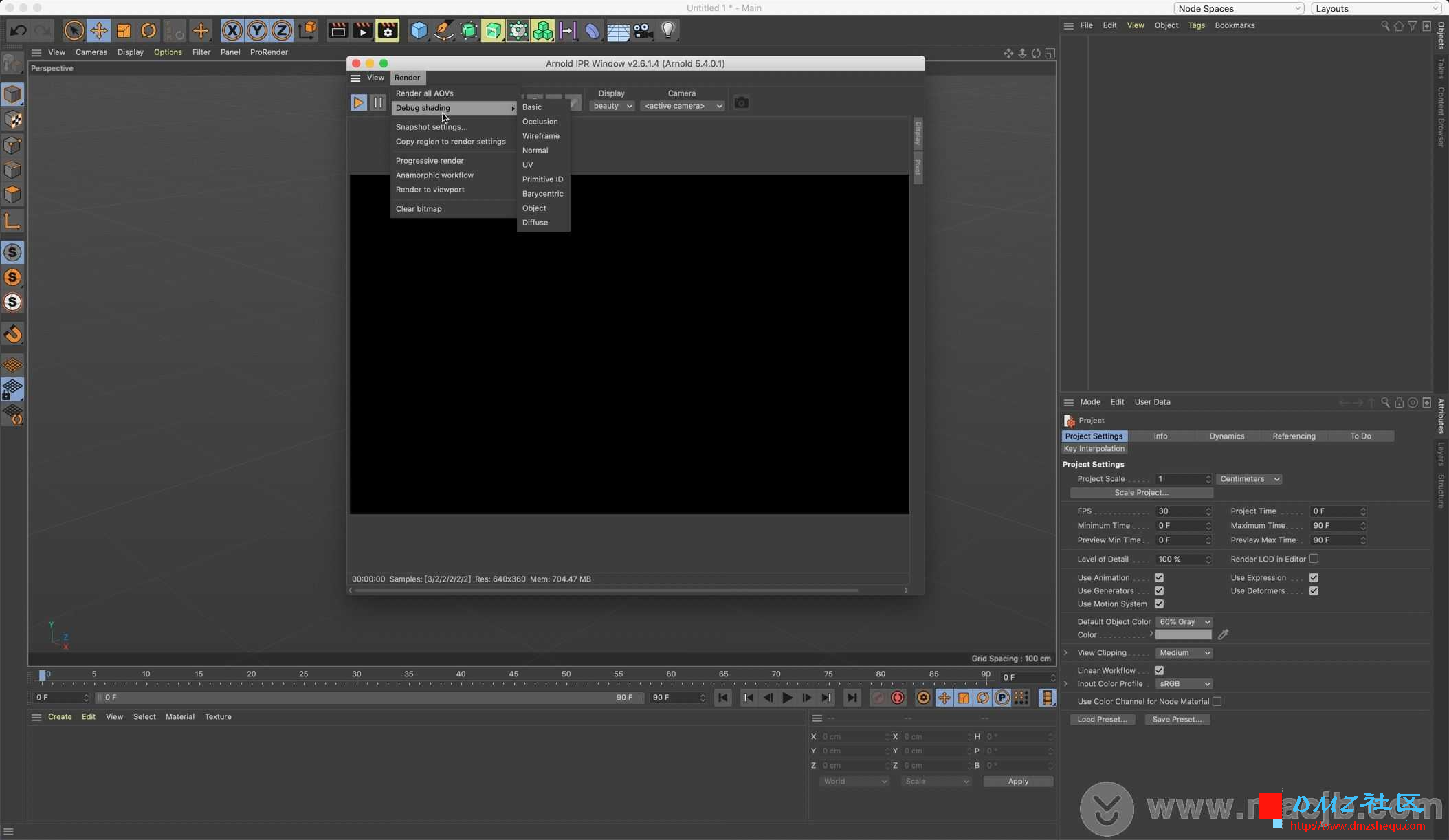Pause the Arnold IPR render

(x=378, y=102)
